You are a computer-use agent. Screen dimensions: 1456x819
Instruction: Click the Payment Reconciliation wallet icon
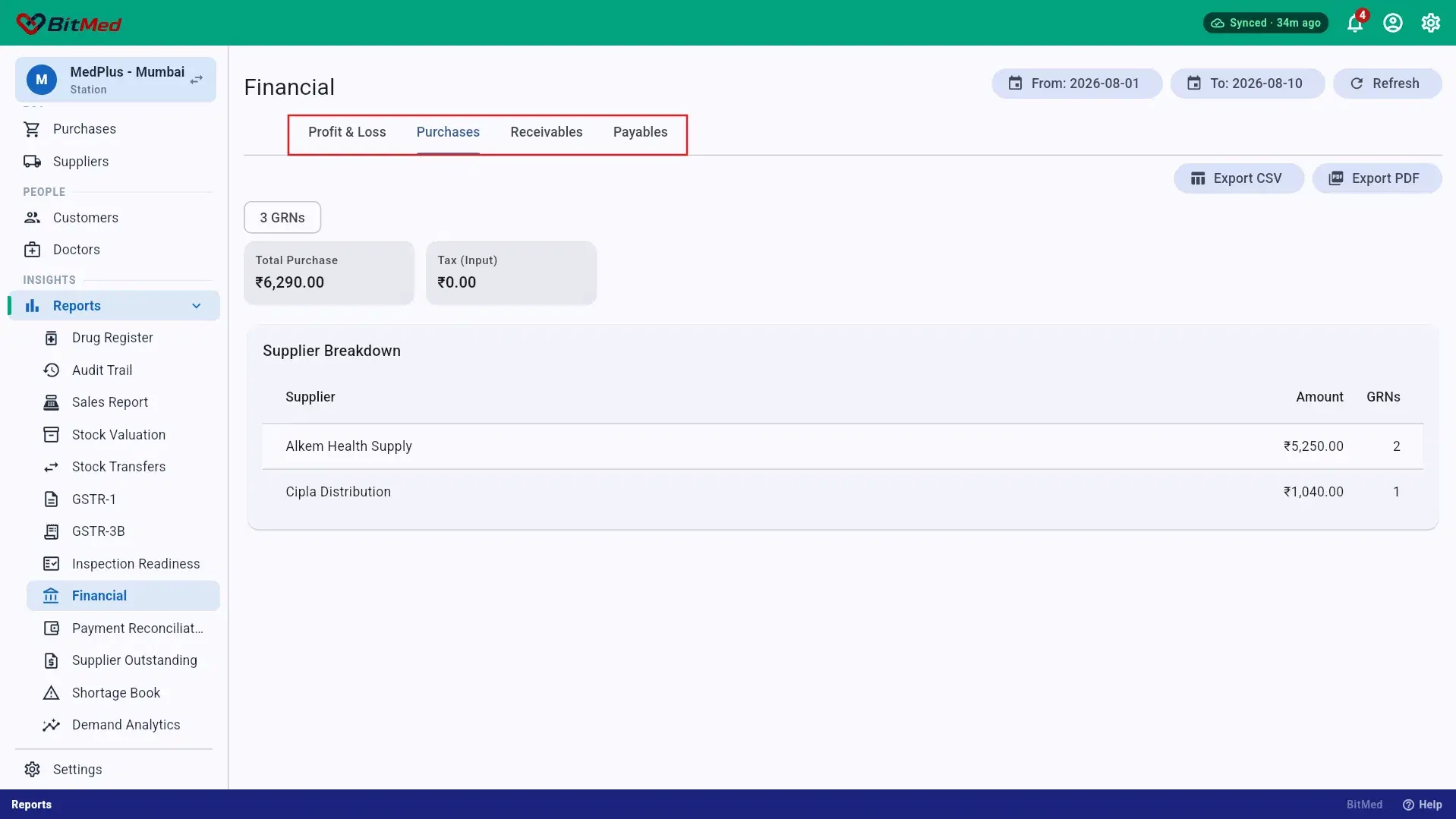coord(51,628)
